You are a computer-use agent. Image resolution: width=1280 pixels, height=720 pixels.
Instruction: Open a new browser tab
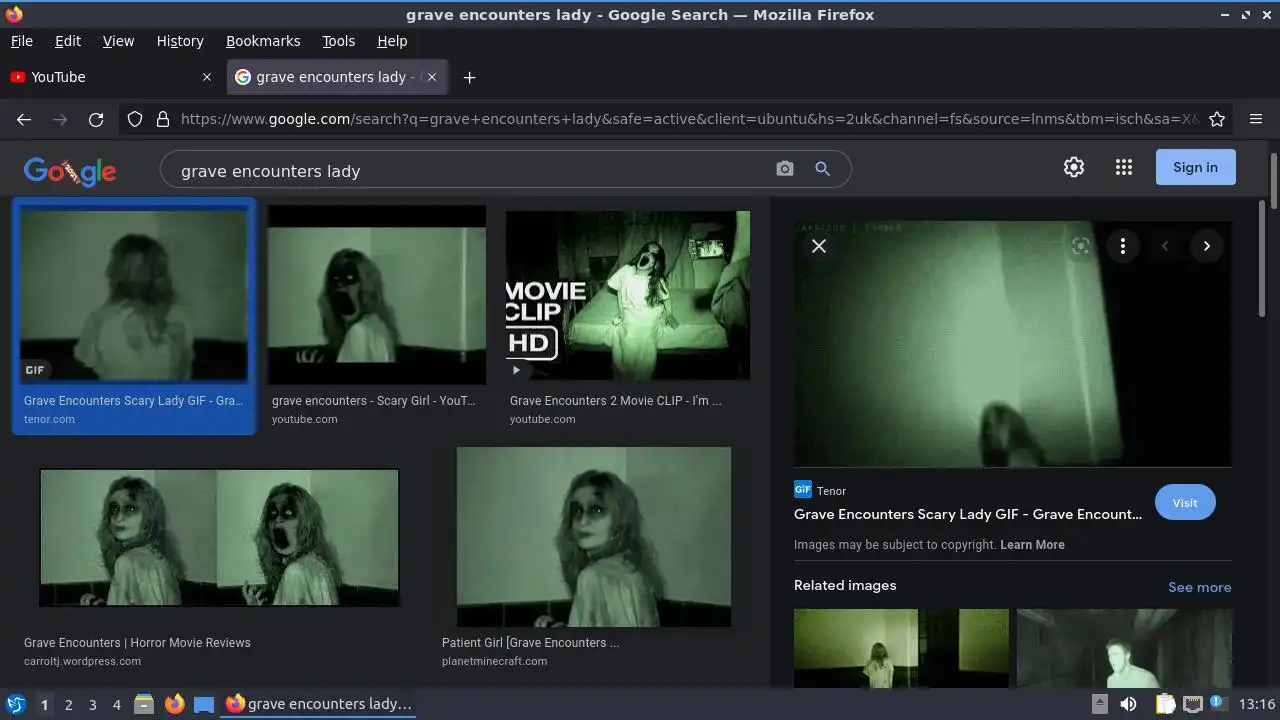469,77
